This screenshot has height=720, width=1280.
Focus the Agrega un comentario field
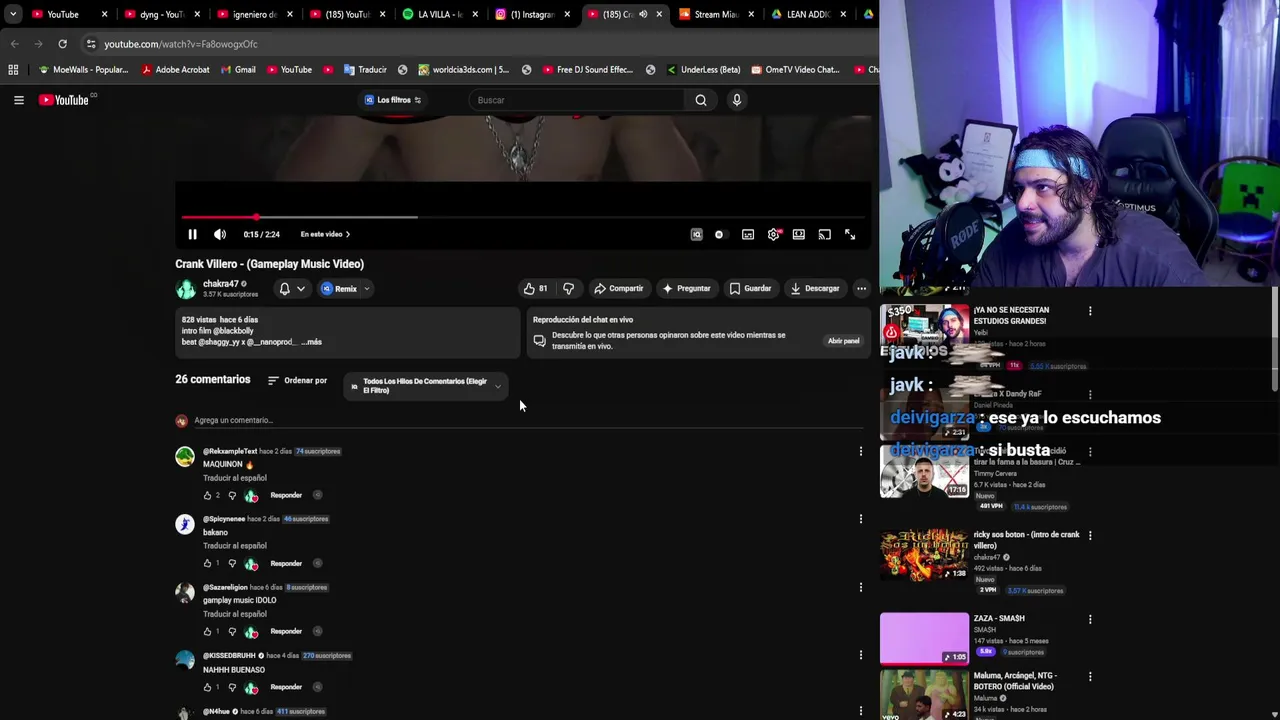[528, 420]
